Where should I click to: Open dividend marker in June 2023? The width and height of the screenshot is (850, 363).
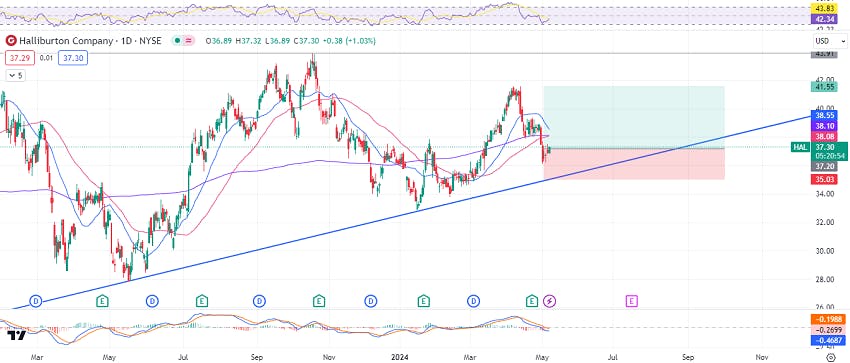[x=152, y=301]
